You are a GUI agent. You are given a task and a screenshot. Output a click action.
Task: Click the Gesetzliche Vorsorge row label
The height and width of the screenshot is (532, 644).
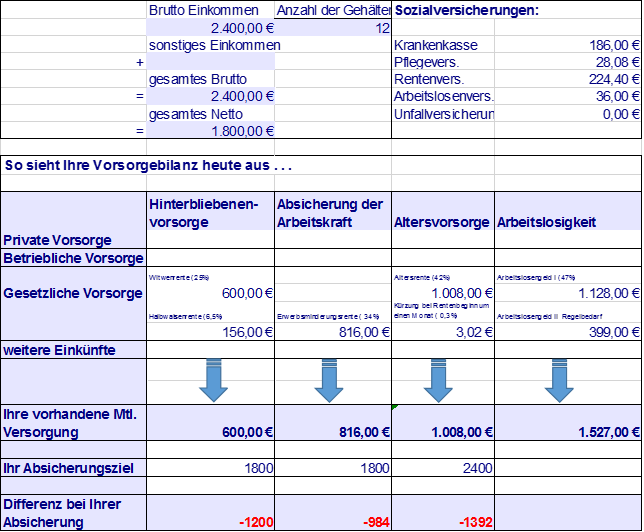[x=73, y=293]
